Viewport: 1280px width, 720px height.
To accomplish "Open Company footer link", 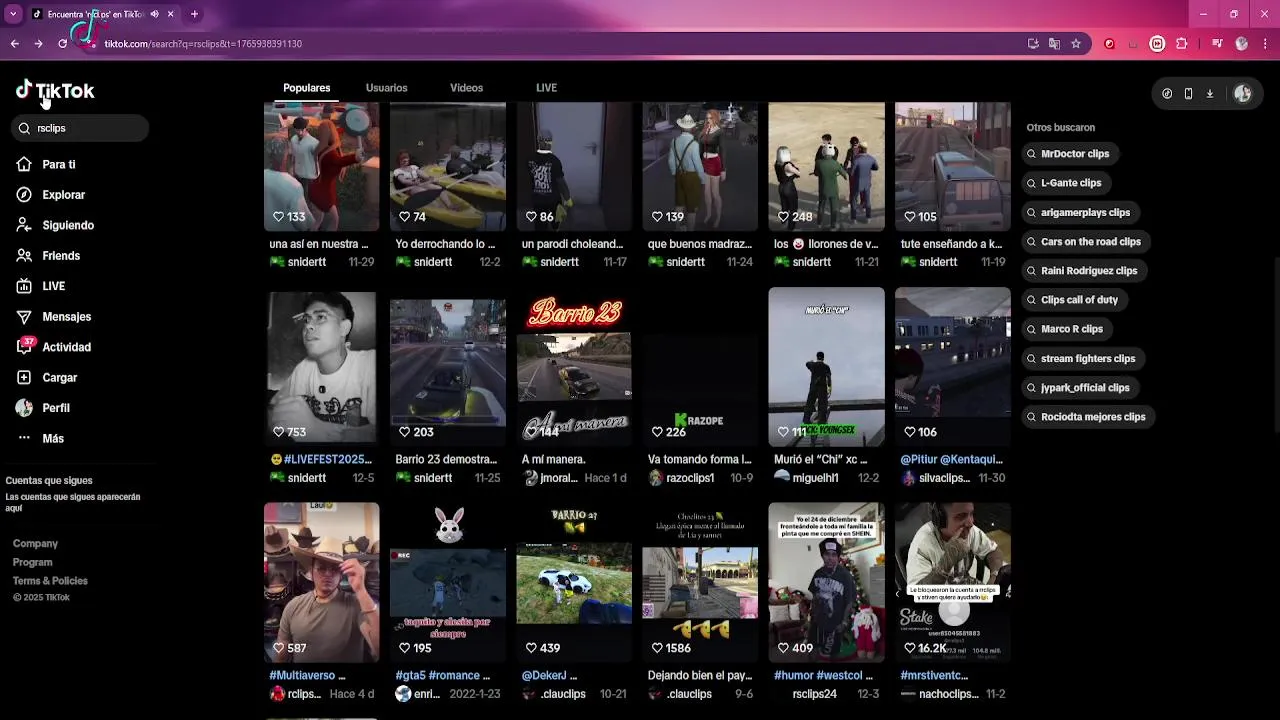I will 35,544.
